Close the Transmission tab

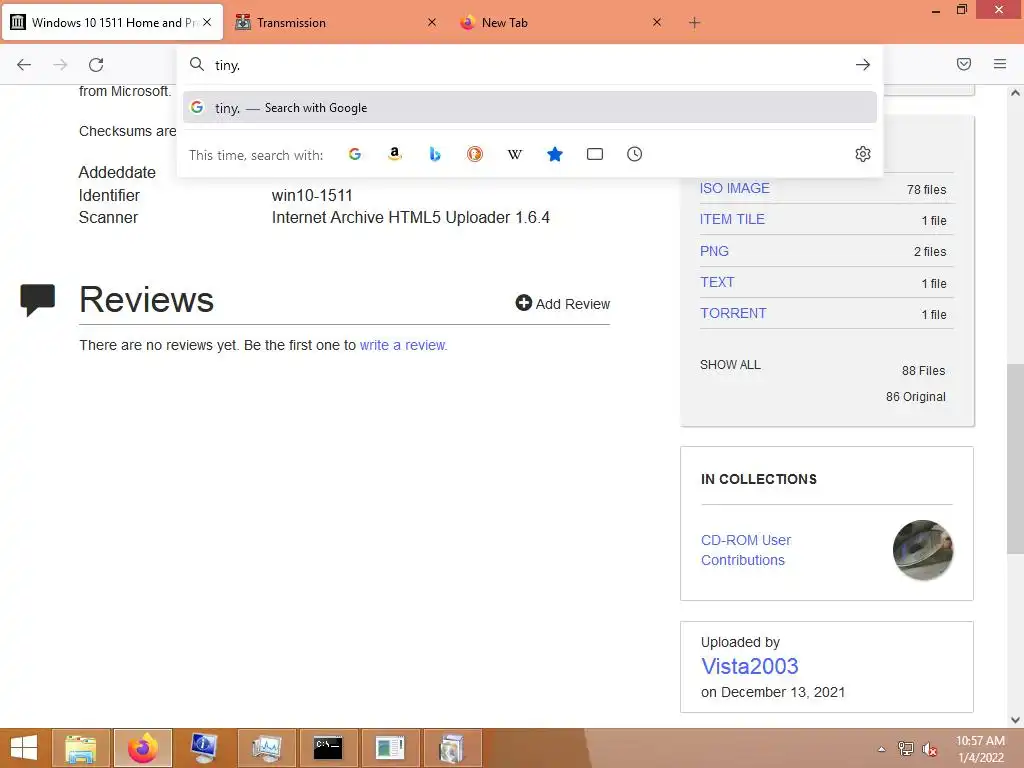tap(432, 22)
